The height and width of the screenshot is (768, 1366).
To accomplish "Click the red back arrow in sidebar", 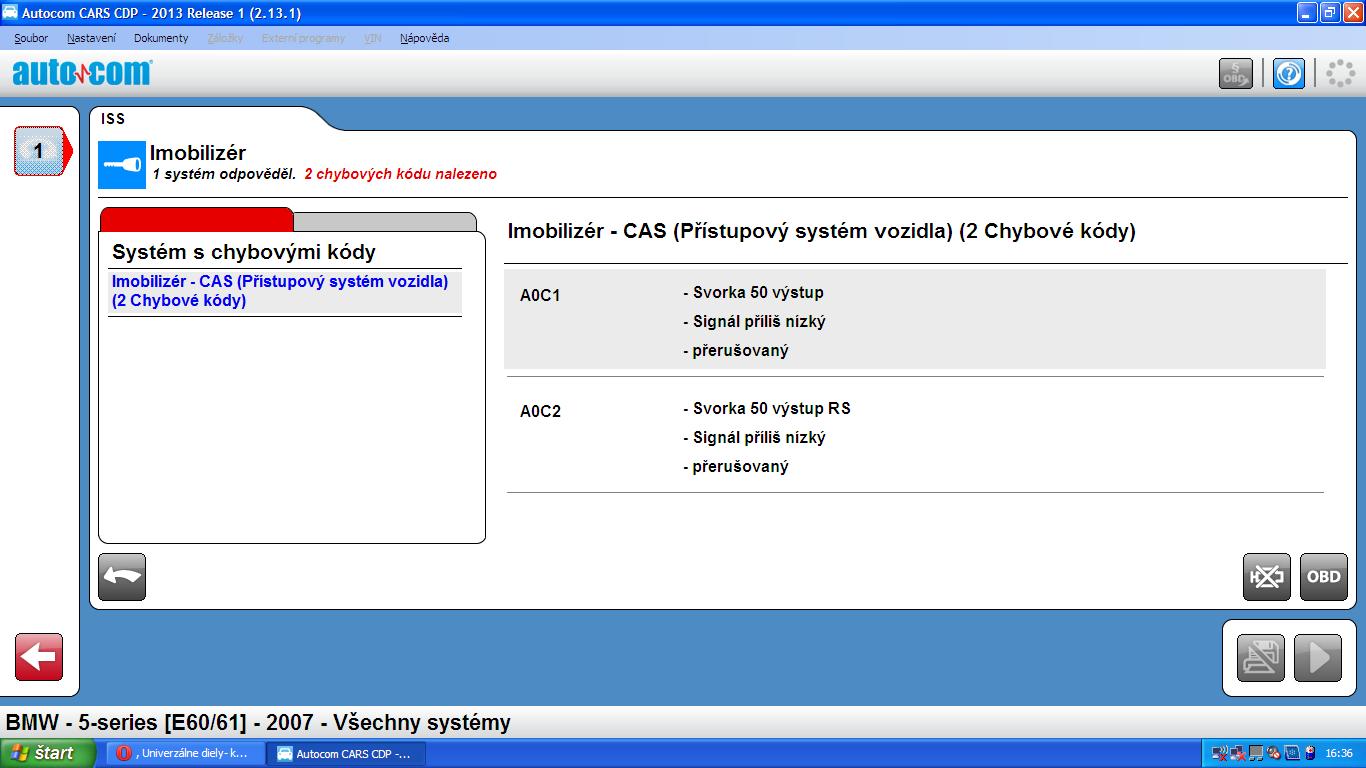I will pyautogui.click(x=39, y=657).
